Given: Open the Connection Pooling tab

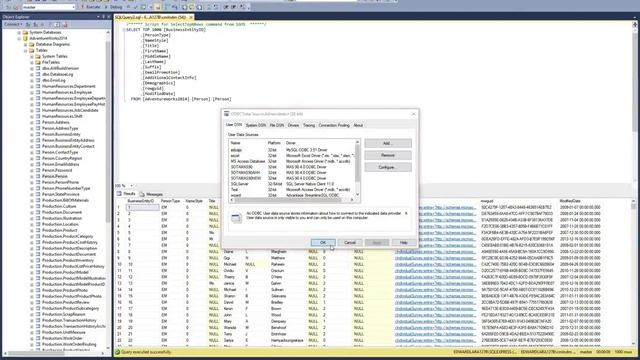Looking at the screenshot, I should tap(334, 125).
